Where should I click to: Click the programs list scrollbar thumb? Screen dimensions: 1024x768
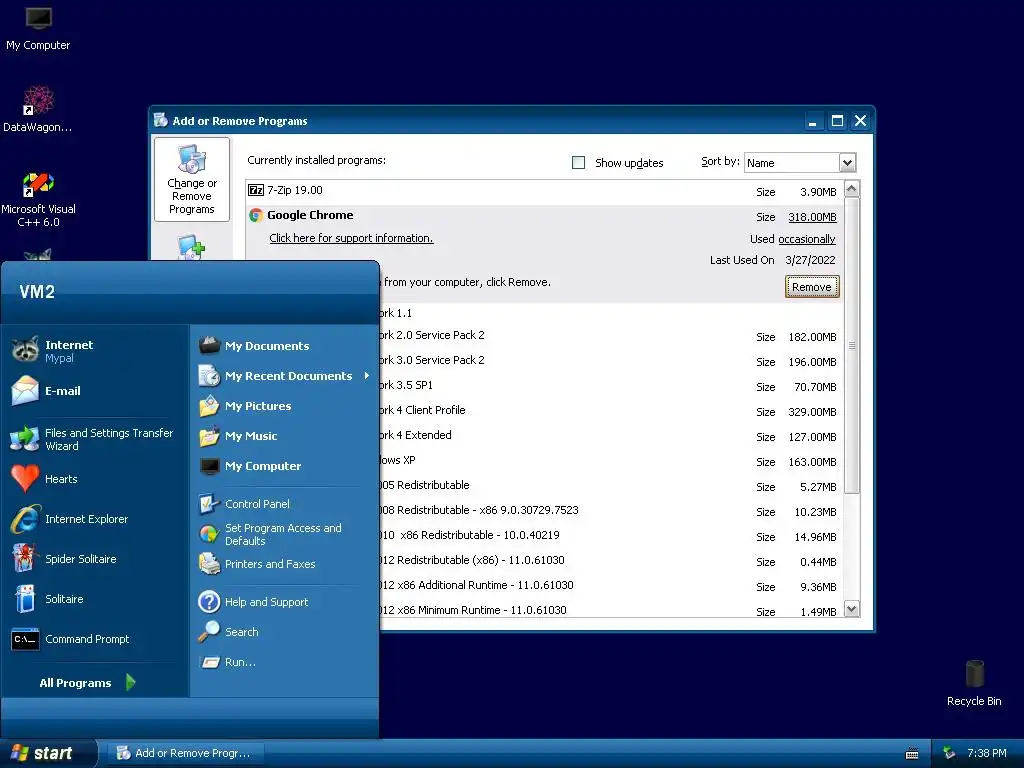[852, 345]
